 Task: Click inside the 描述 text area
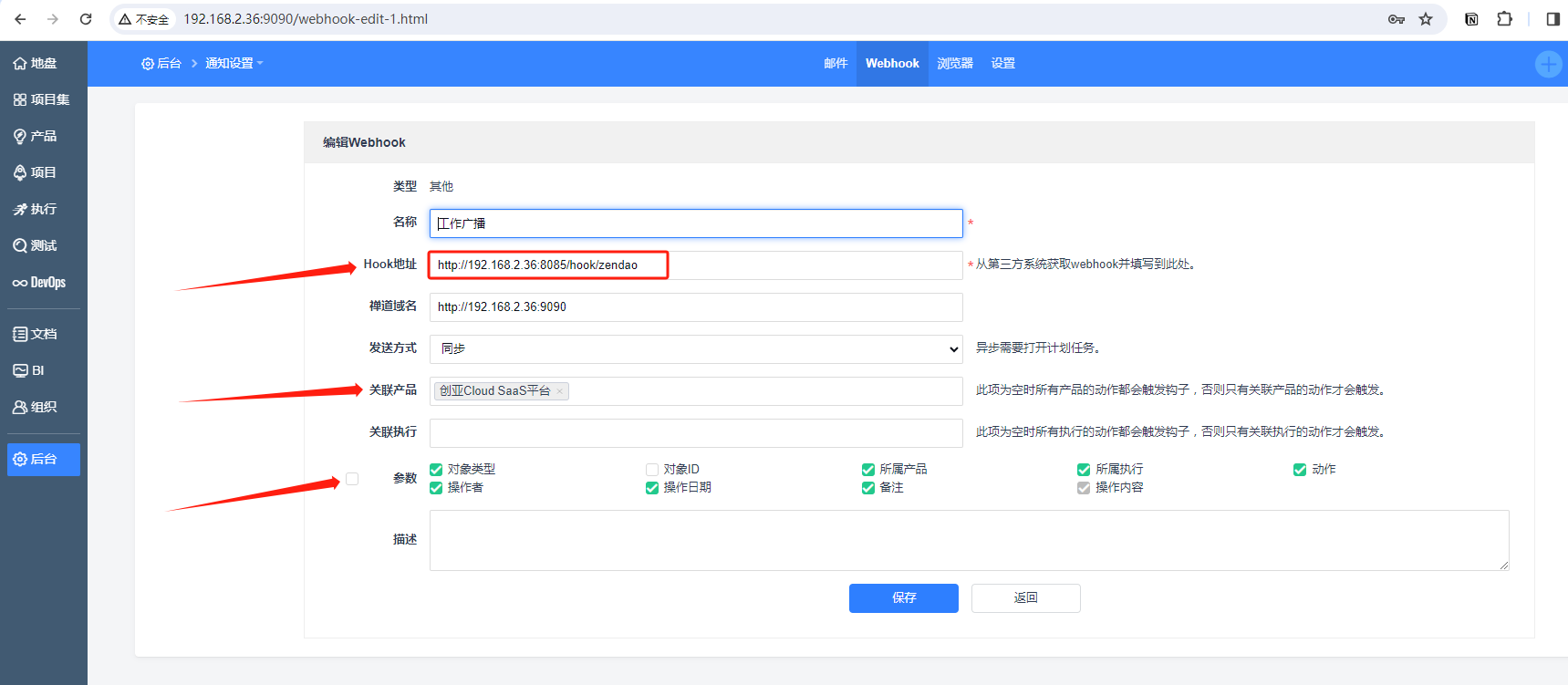coord(967,540)
